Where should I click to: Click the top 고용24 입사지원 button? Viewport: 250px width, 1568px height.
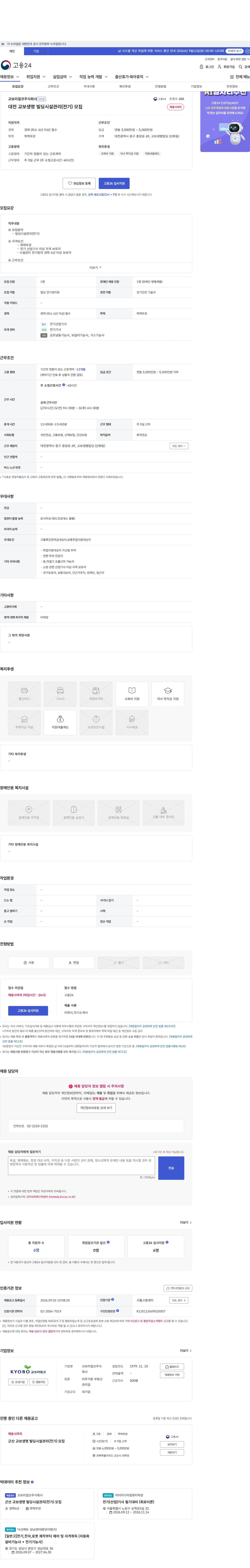coord(114,183)
